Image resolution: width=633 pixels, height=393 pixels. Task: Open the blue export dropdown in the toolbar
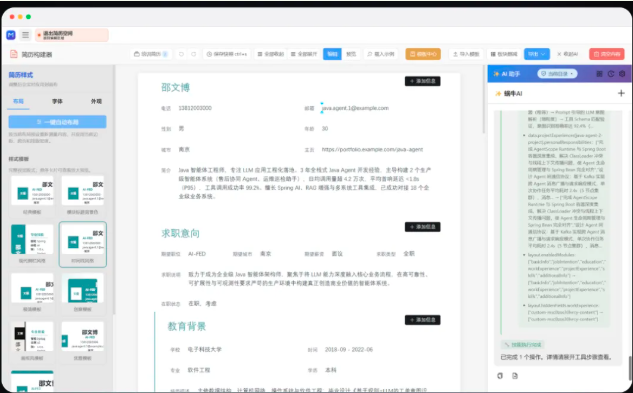[537, 54]
